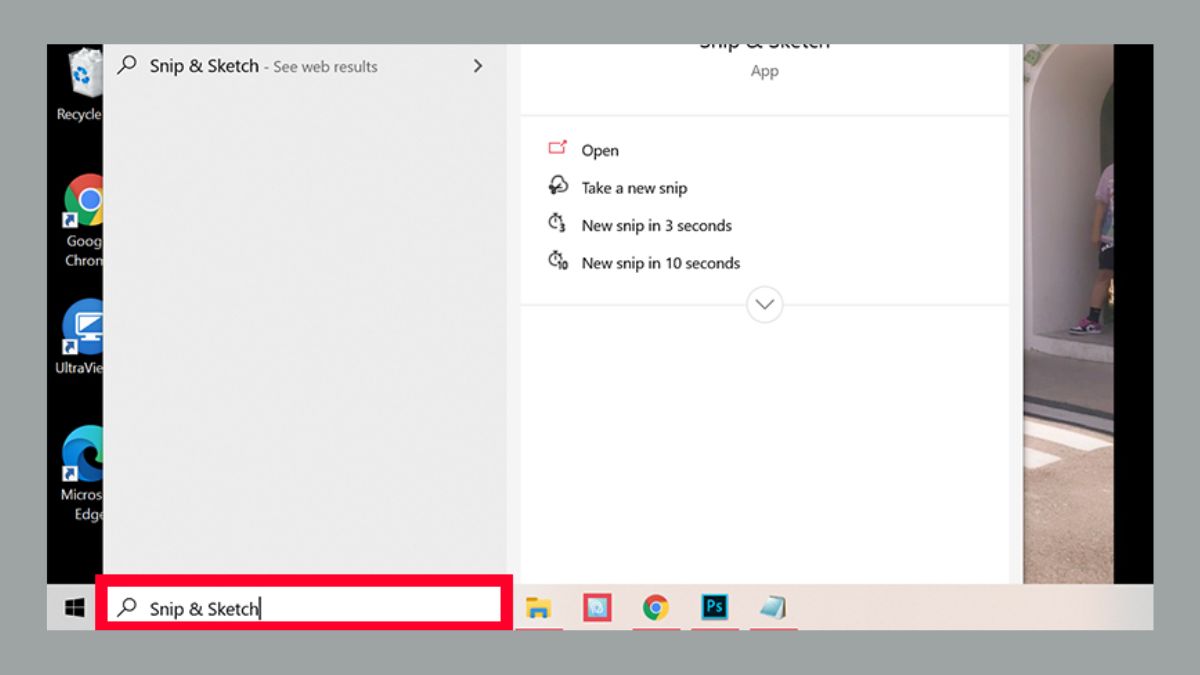Expand more actions with the down chevron
This screenshot has height=675, width=1200.
tap(765, 305)
